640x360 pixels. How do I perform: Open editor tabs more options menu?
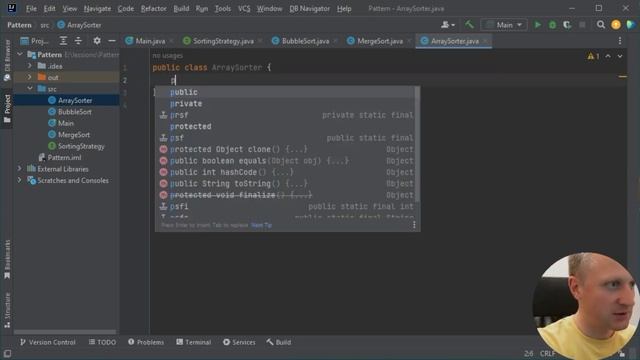(620, 41)
